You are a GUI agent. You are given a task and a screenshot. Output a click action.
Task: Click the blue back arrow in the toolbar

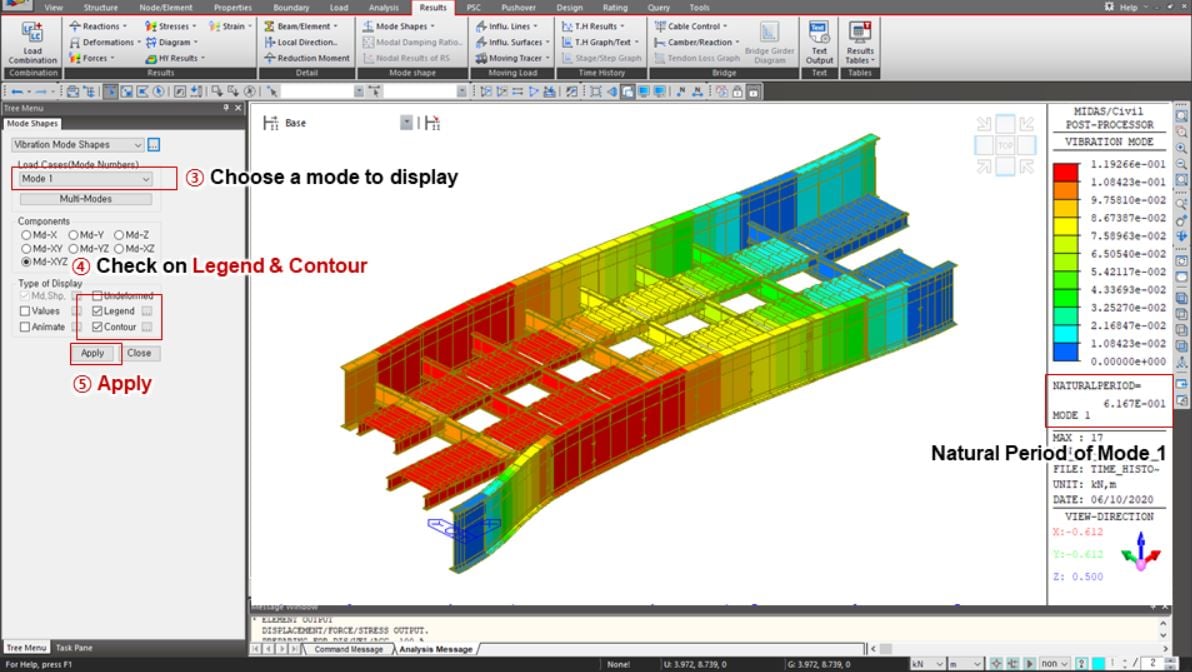click(17, 91)
